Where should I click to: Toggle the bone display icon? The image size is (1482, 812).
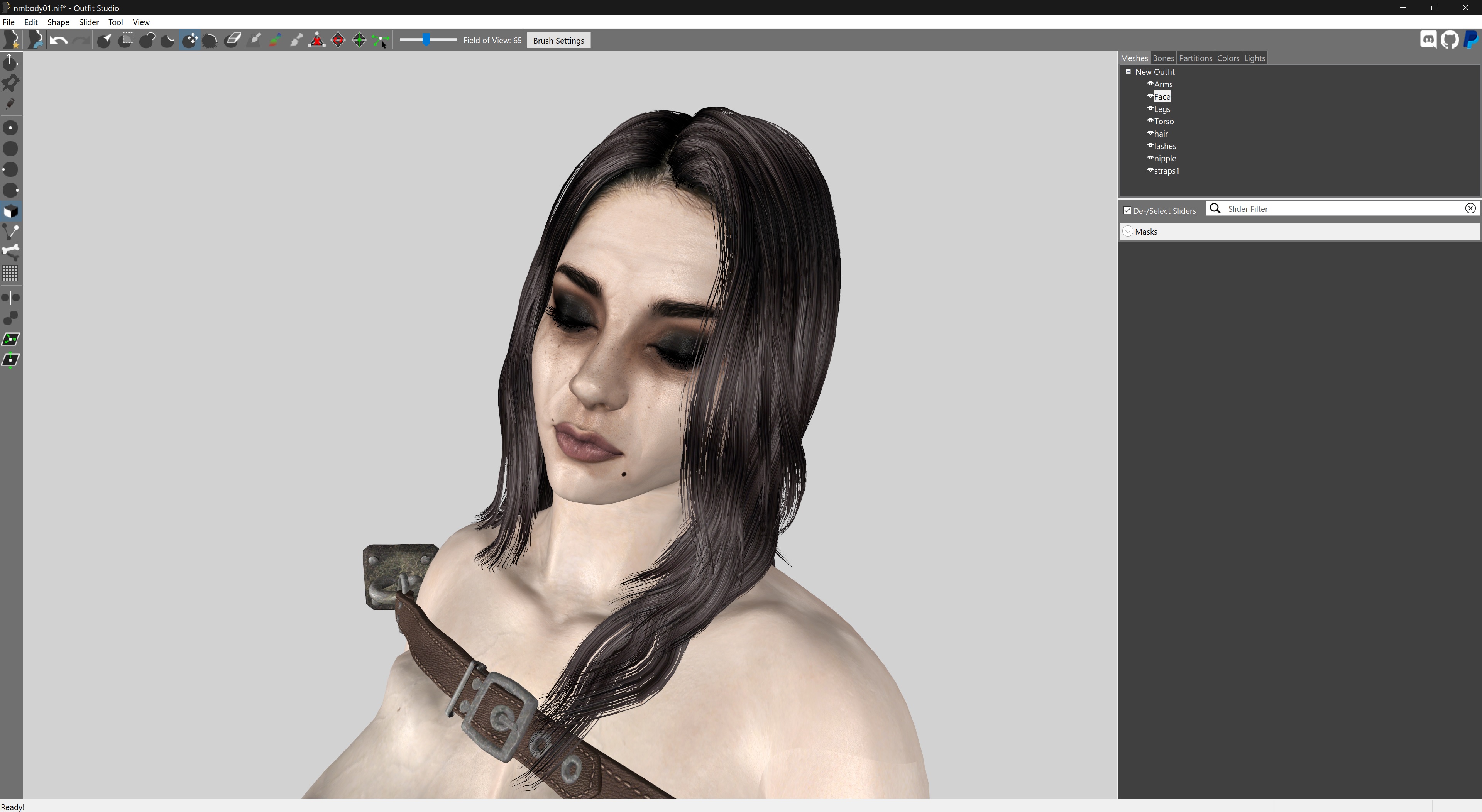[x=10, y=252]
